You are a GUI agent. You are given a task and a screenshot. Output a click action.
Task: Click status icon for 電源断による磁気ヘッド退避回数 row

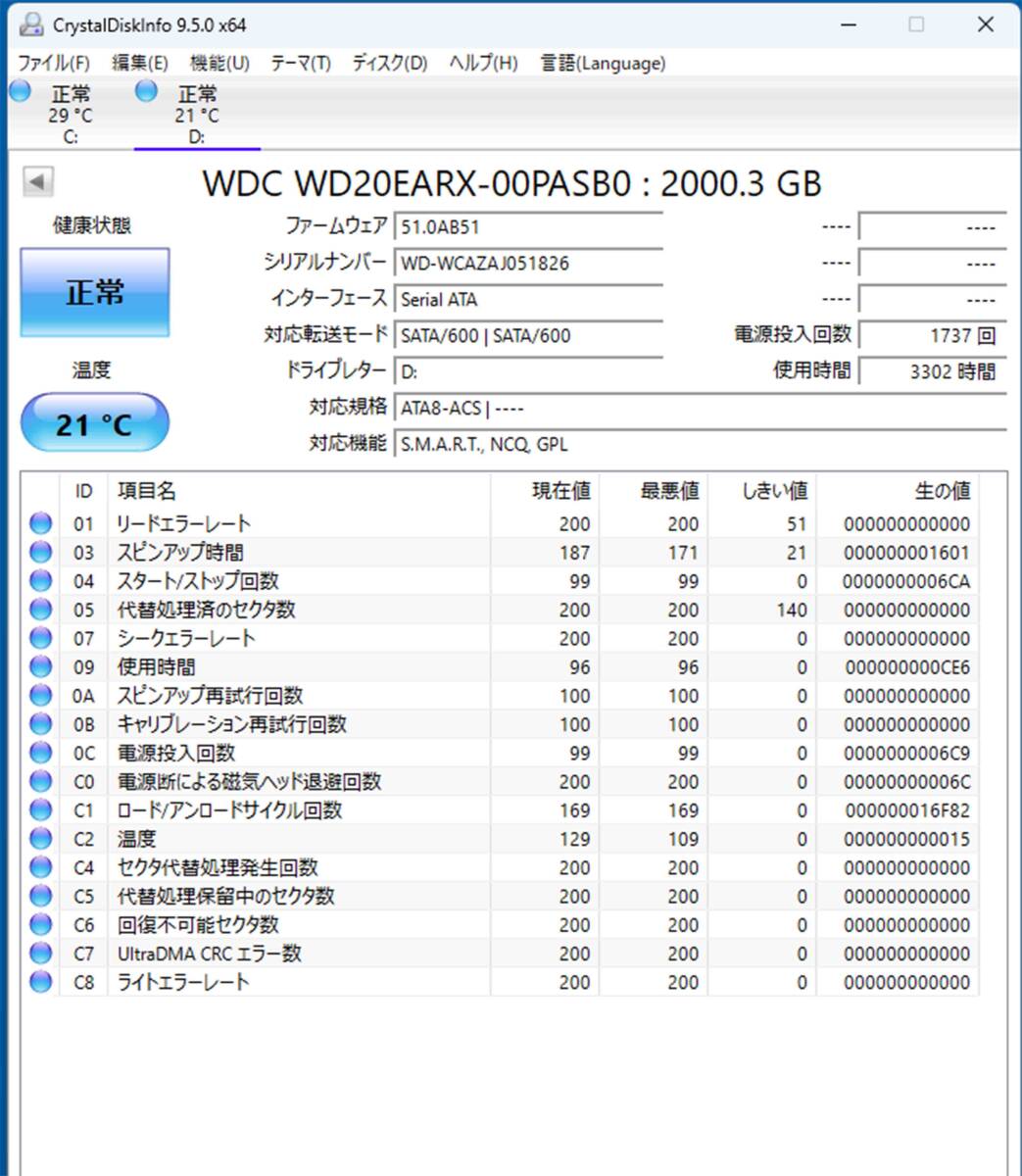(x=40, y=781)
